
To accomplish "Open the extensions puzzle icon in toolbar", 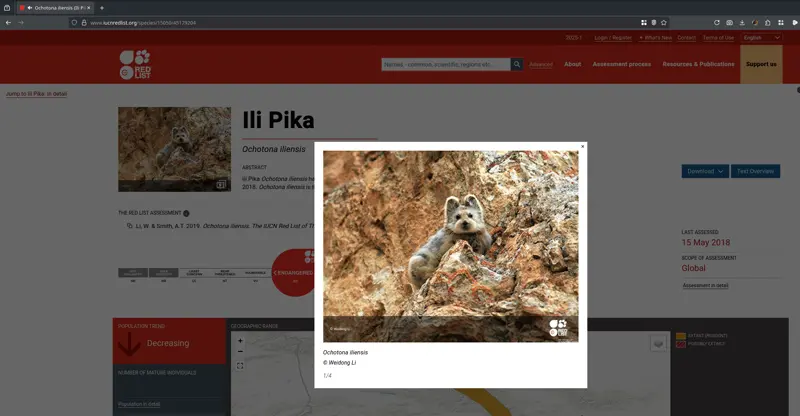I will (767, 22).
